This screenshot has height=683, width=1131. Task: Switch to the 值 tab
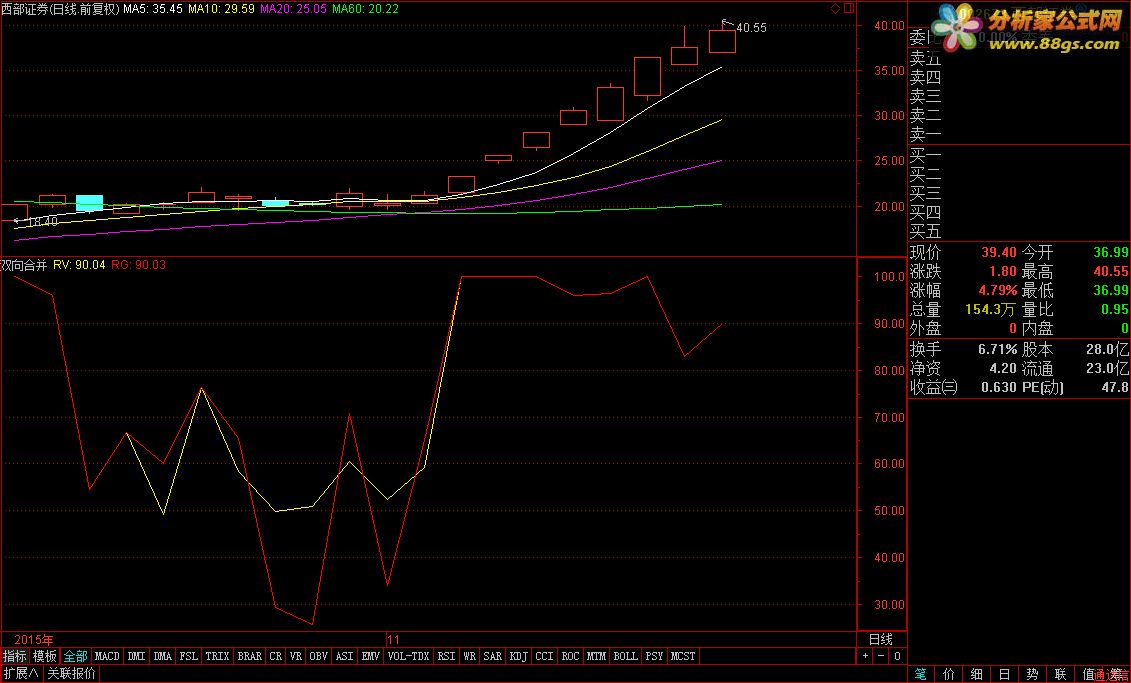coord(1088,674)
